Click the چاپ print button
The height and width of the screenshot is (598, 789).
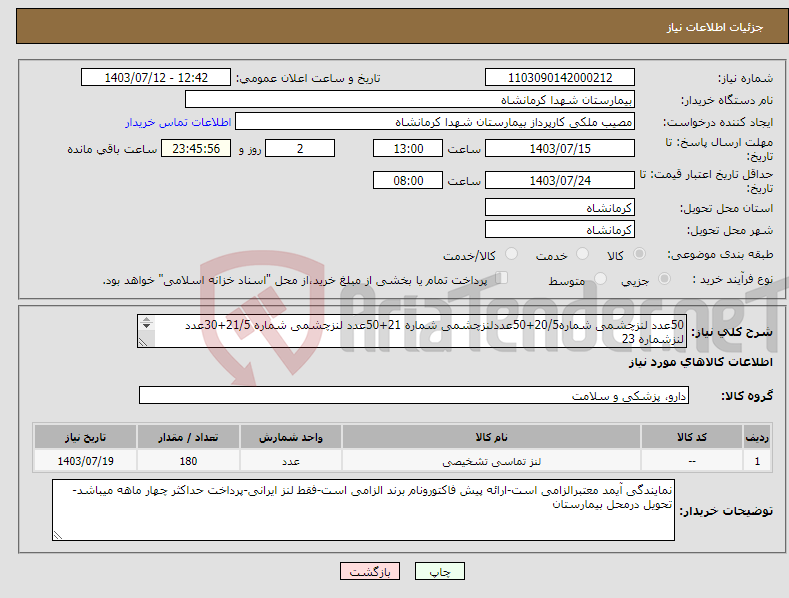click(x=439, y=571)
